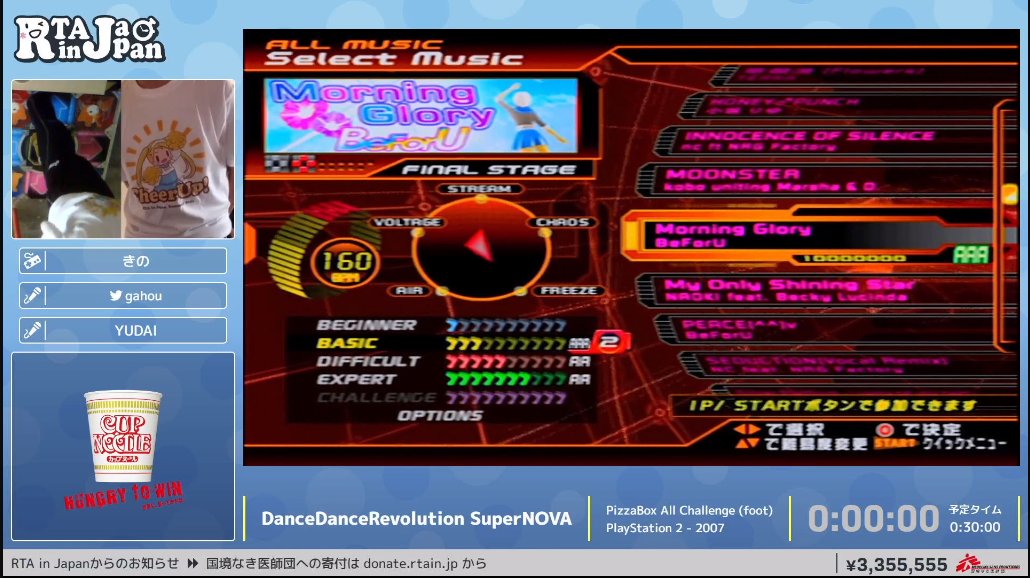Click the RTA in Japan logo
The width and height of the screenshot is (1030, 578).
[x=89, y=39]
